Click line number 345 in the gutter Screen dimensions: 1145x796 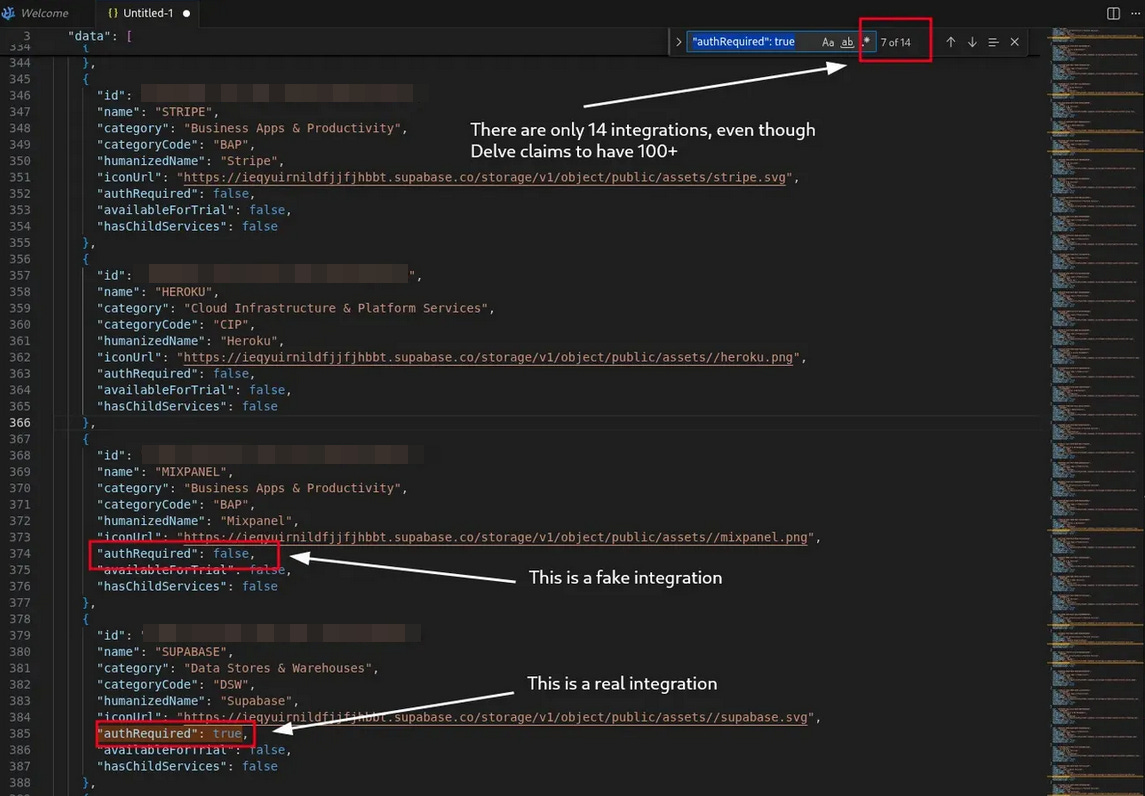click(x=20, y=79)
